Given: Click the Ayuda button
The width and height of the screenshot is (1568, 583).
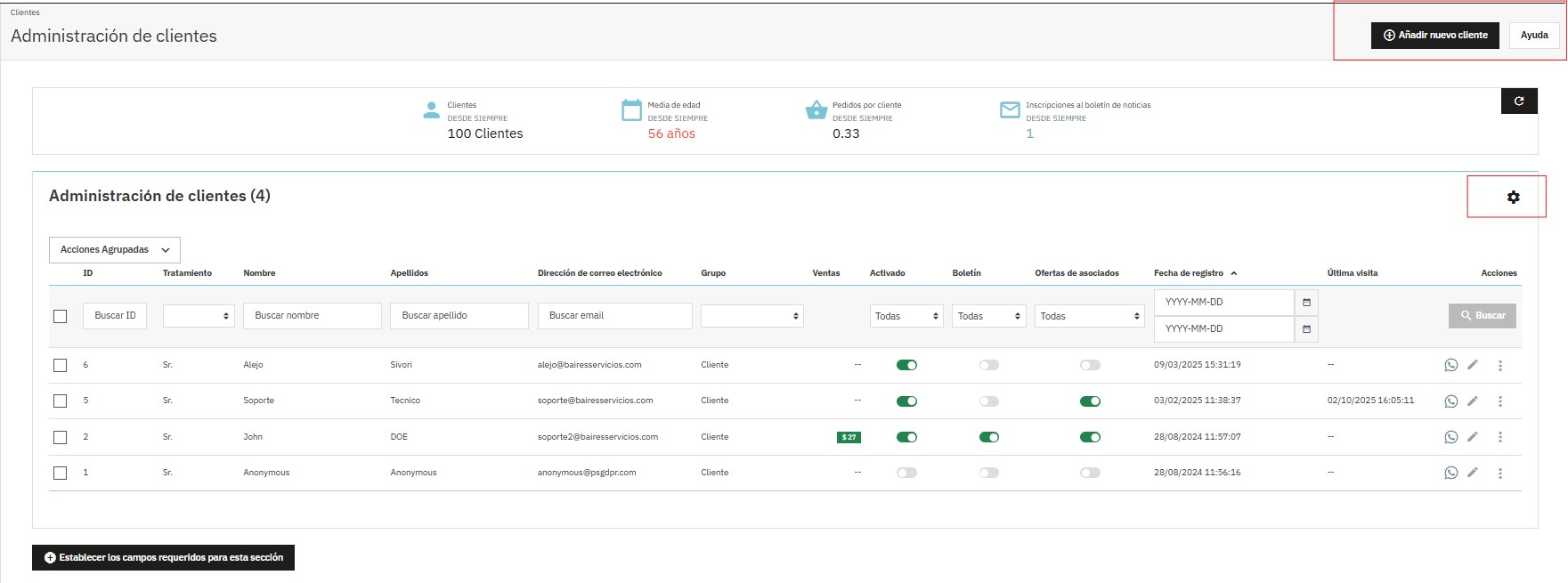Looking at the screenshot, I should (1533, 36).
